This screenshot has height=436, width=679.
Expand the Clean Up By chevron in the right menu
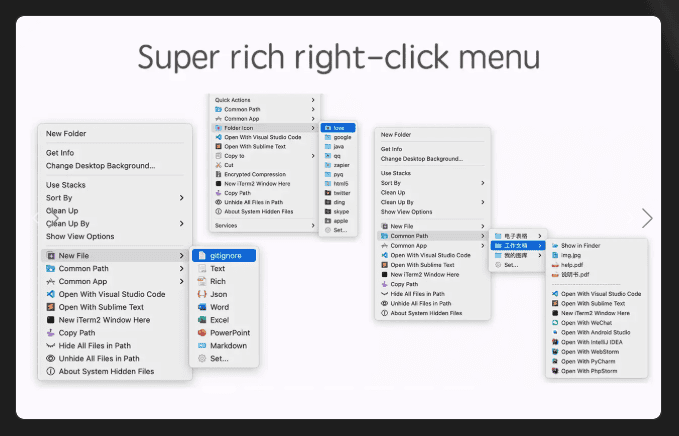[x=482, y=202]
